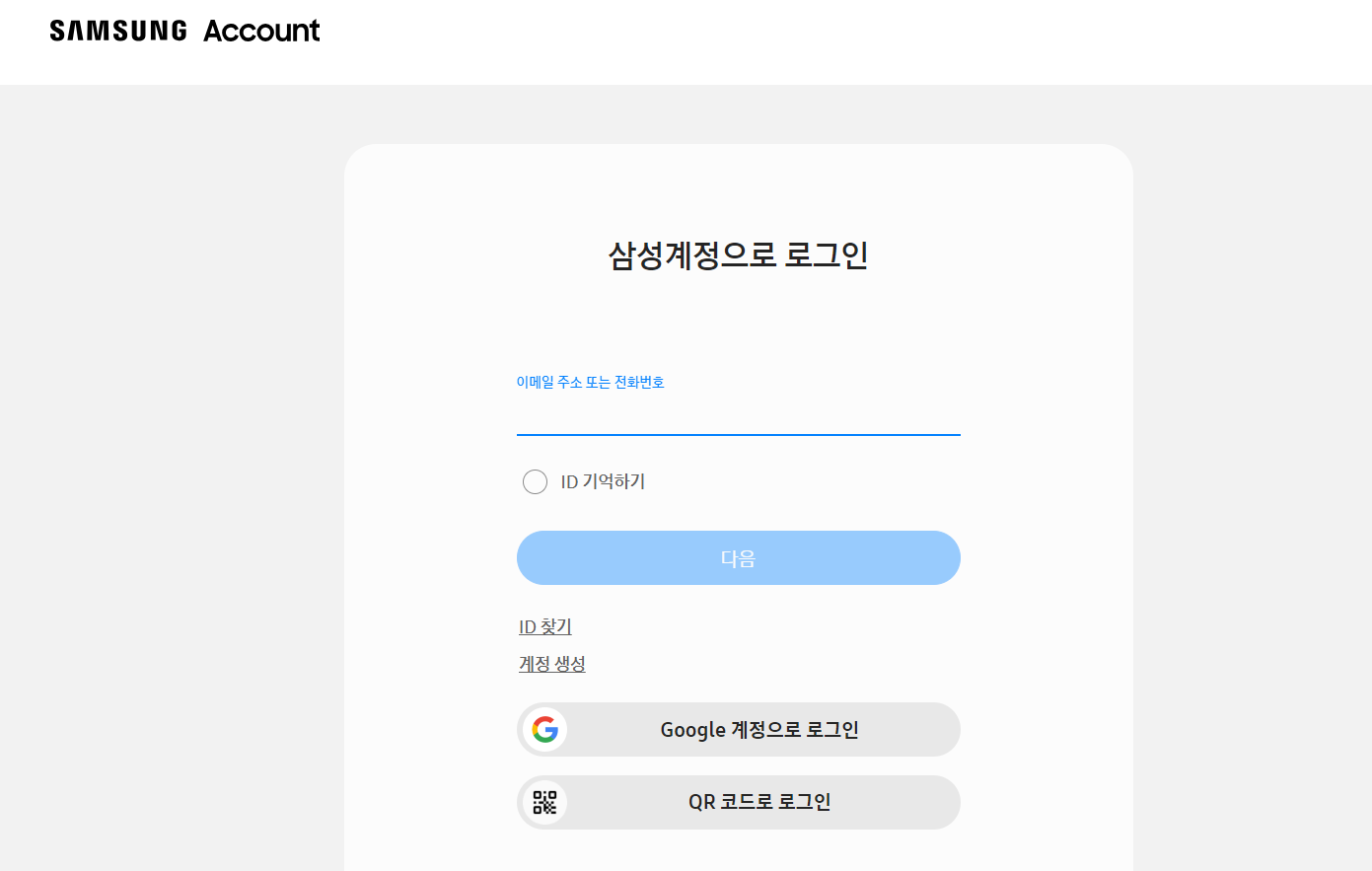
Task: Focus the 이메일 주소 또는 전화번호 input field
Action: 738,415
